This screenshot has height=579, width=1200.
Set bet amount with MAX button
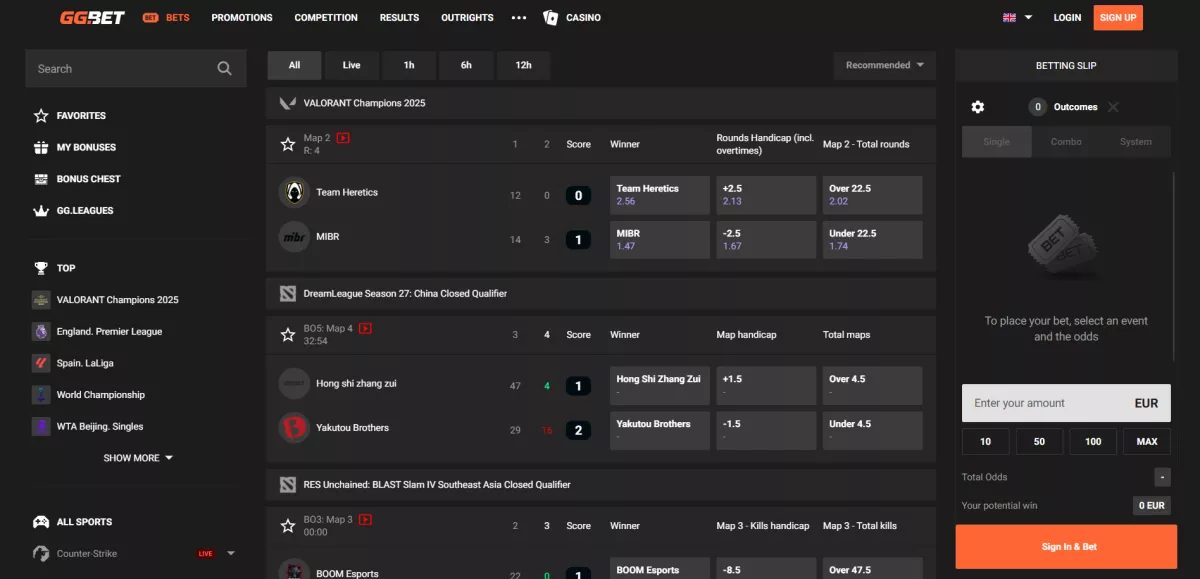(1147, 442)
